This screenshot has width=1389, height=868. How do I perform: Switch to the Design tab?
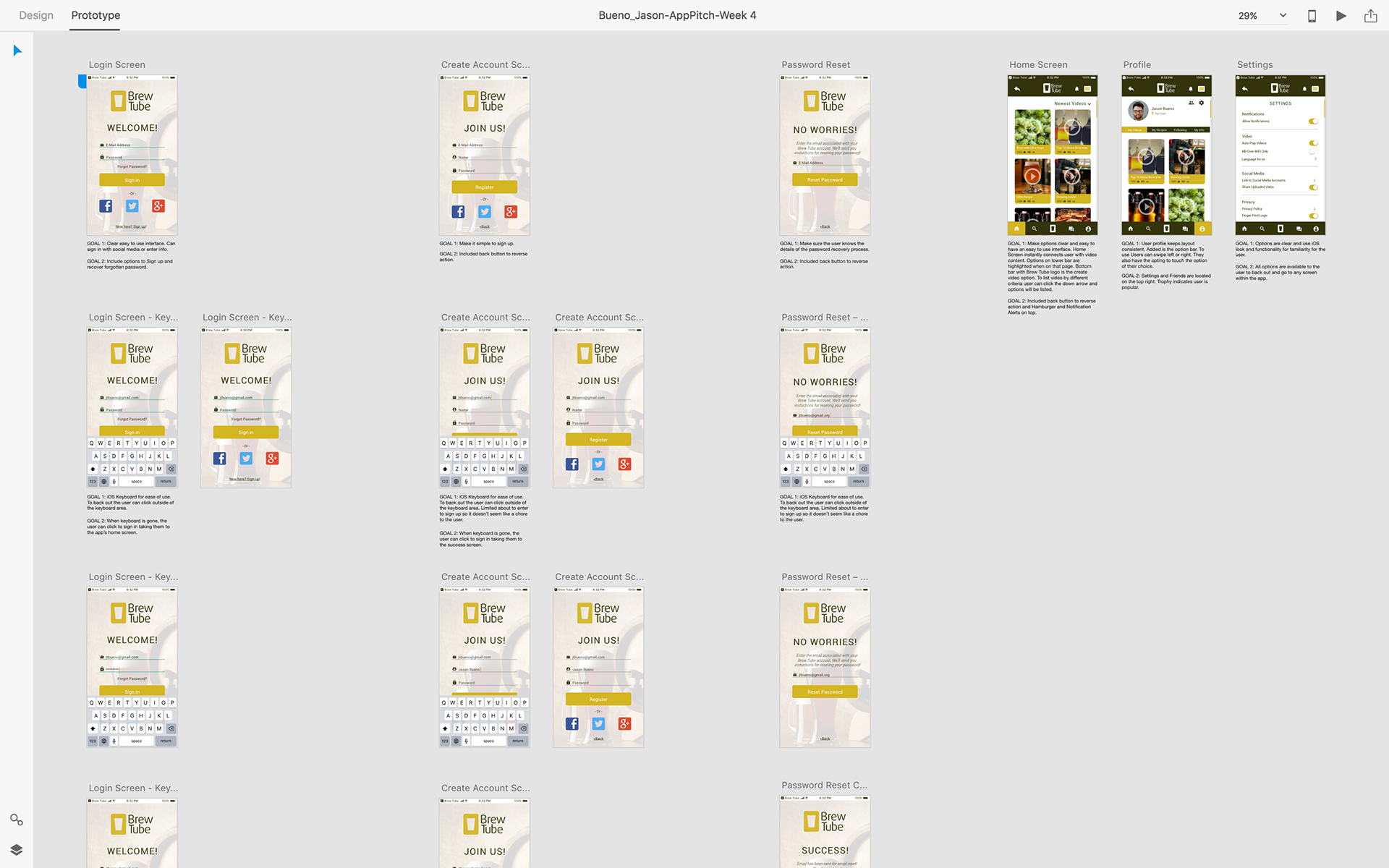[x=36, y=15]
